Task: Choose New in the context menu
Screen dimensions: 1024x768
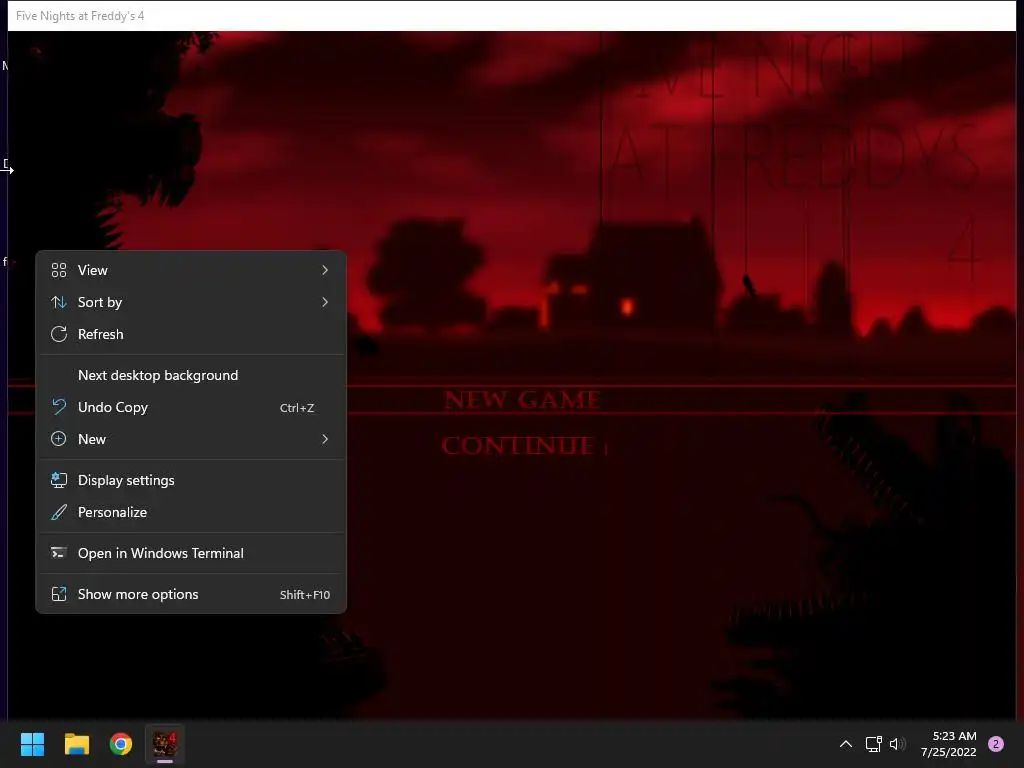Action: tap(191, 439)
